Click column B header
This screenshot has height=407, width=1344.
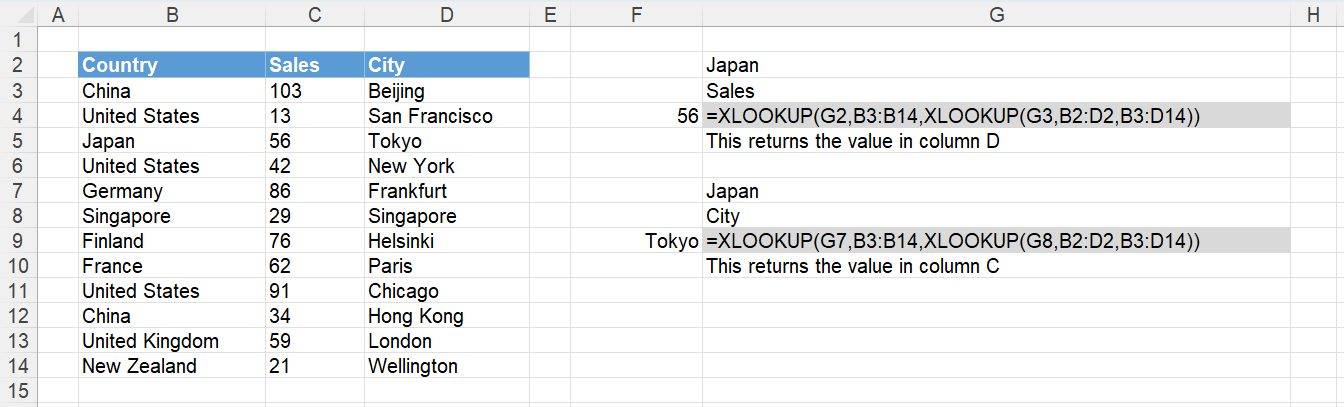tap(172, 14)
